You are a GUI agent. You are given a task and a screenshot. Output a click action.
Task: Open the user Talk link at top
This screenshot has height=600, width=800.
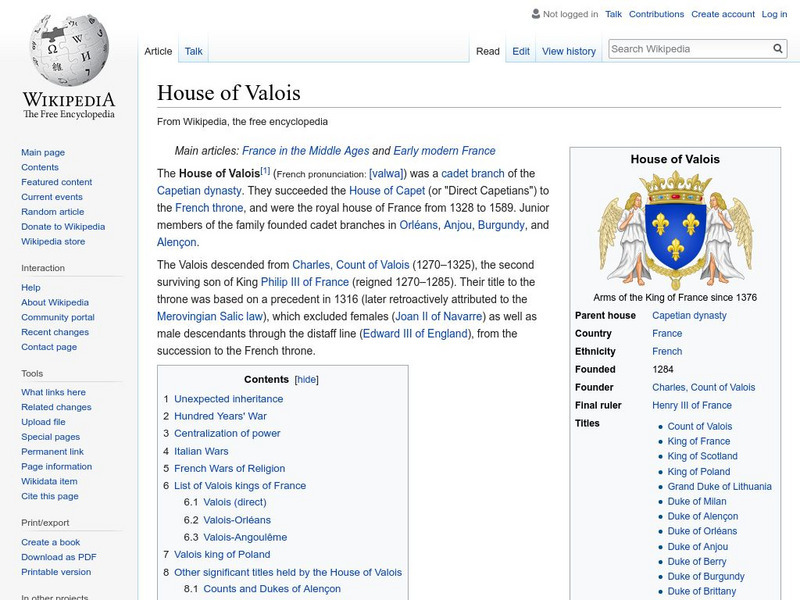613,14
